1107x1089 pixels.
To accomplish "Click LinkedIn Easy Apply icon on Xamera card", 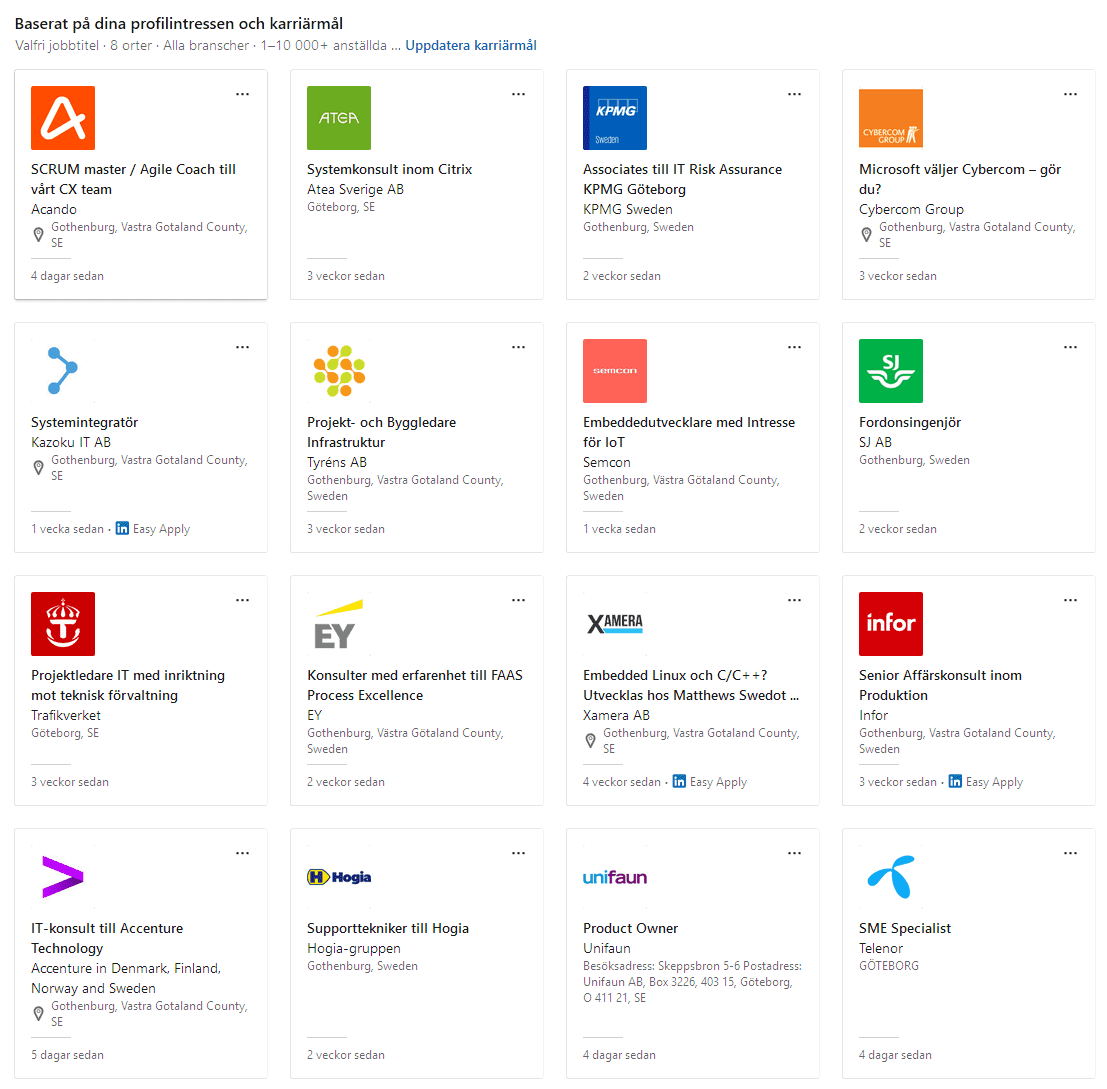I will [679, 781].
